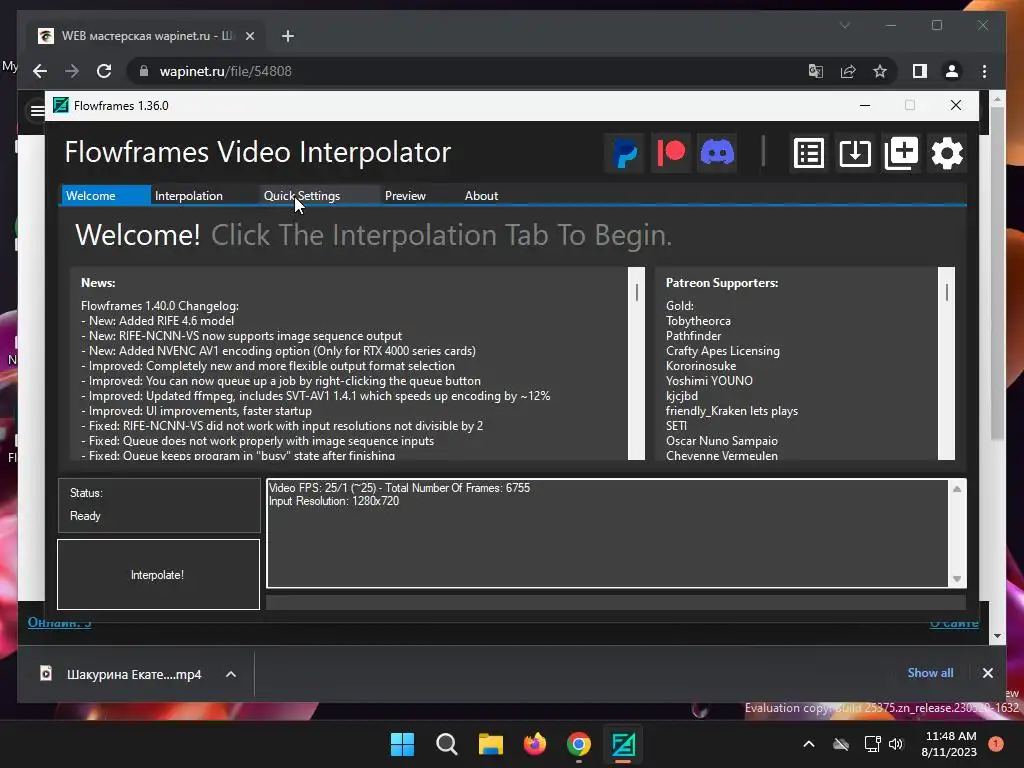Click Chrome's forward navigation arrow
Screen dimensions: 1024x768
pyautogui.click(x=72, y=71)
